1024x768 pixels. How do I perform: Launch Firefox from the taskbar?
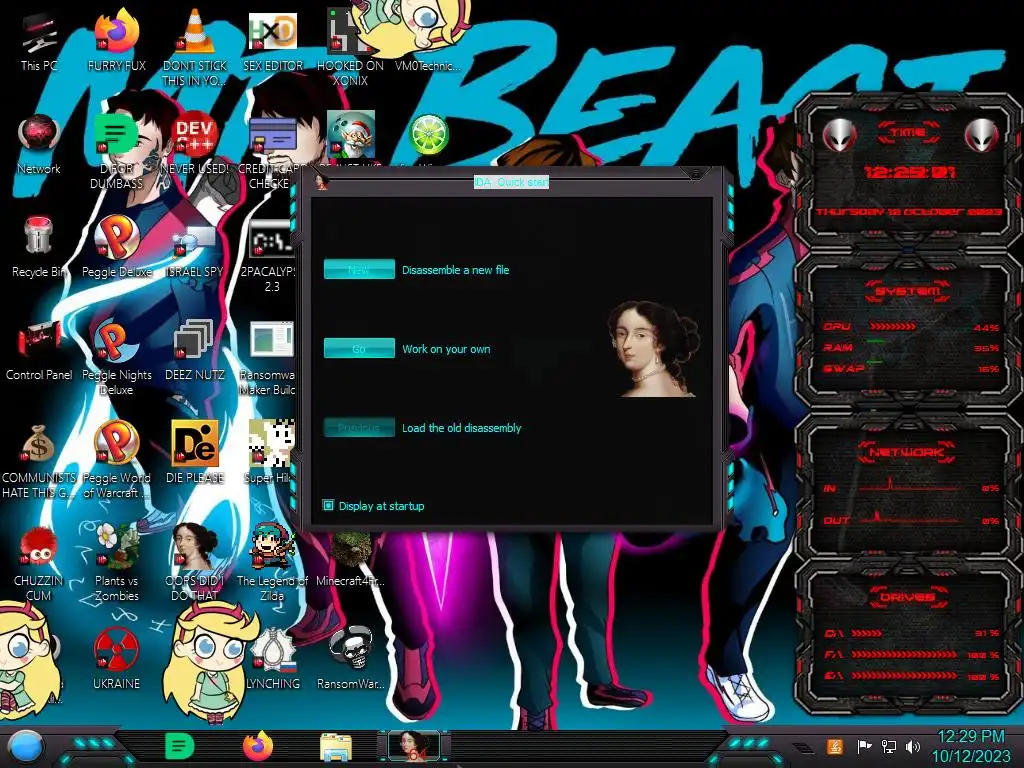pos(258,746)
